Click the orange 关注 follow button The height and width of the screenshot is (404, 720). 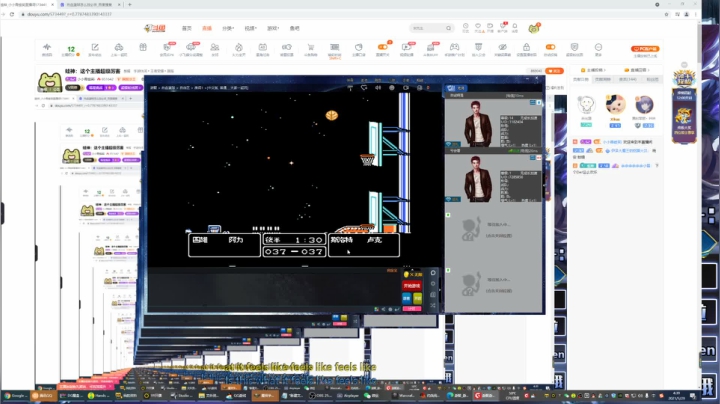(554, 71)
